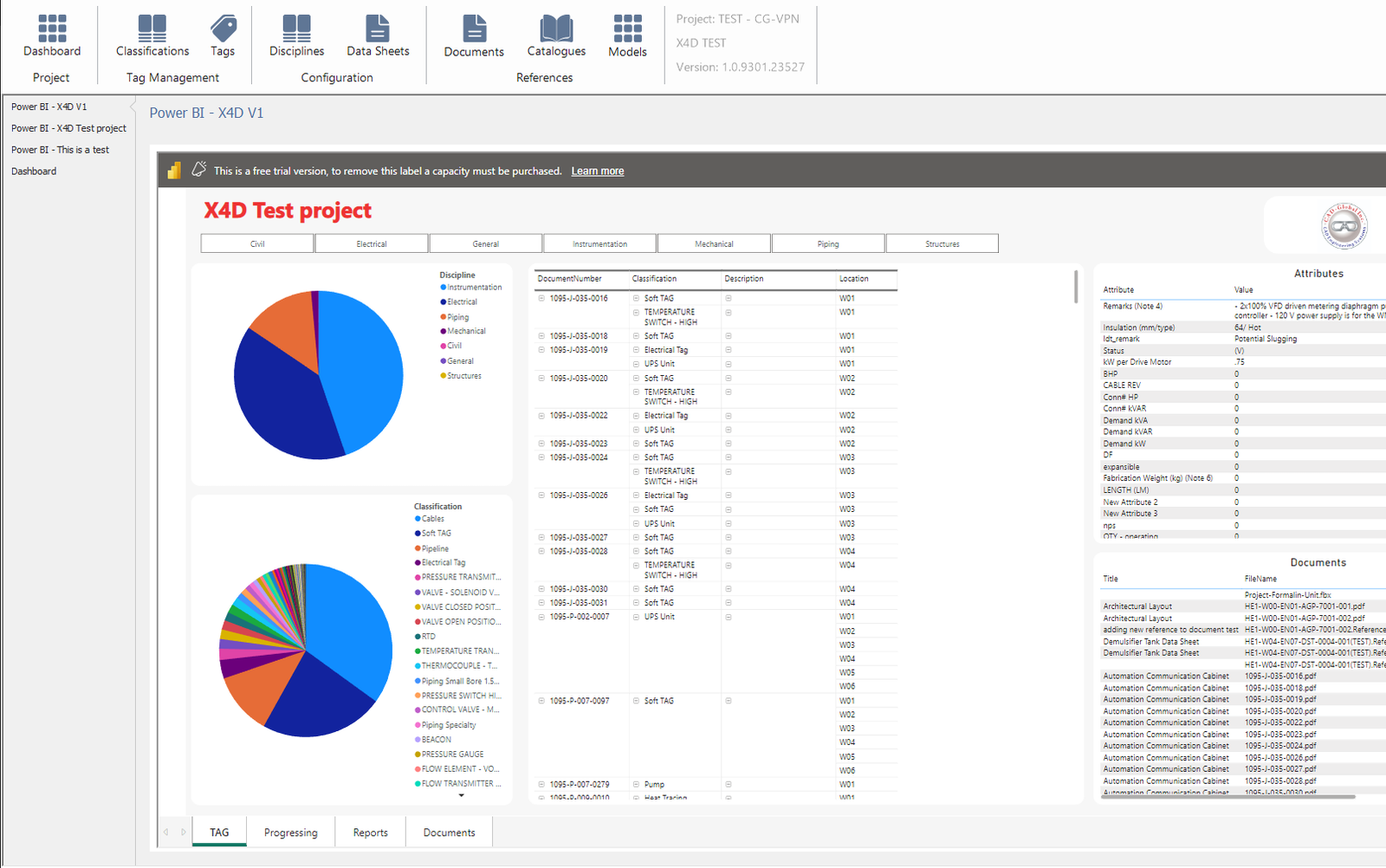Viewport: 1386px width, 868px height.
Task: Click the tag table vertical scrollbar
Action: pyautogui.click(x=1076, y=287)
